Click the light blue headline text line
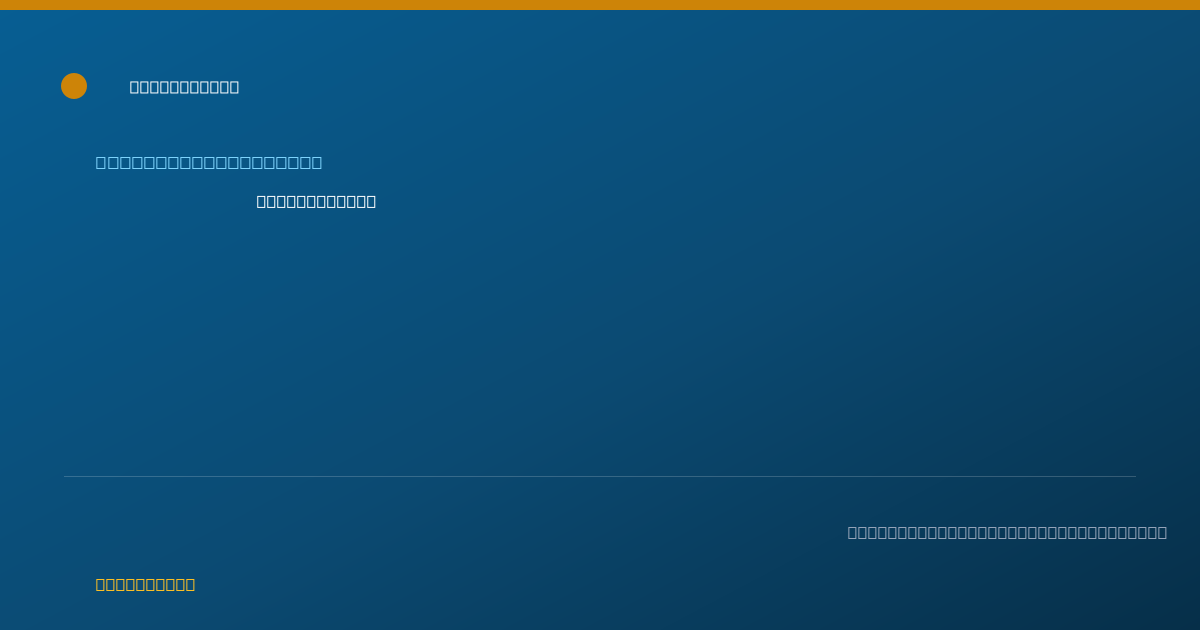 209,162
